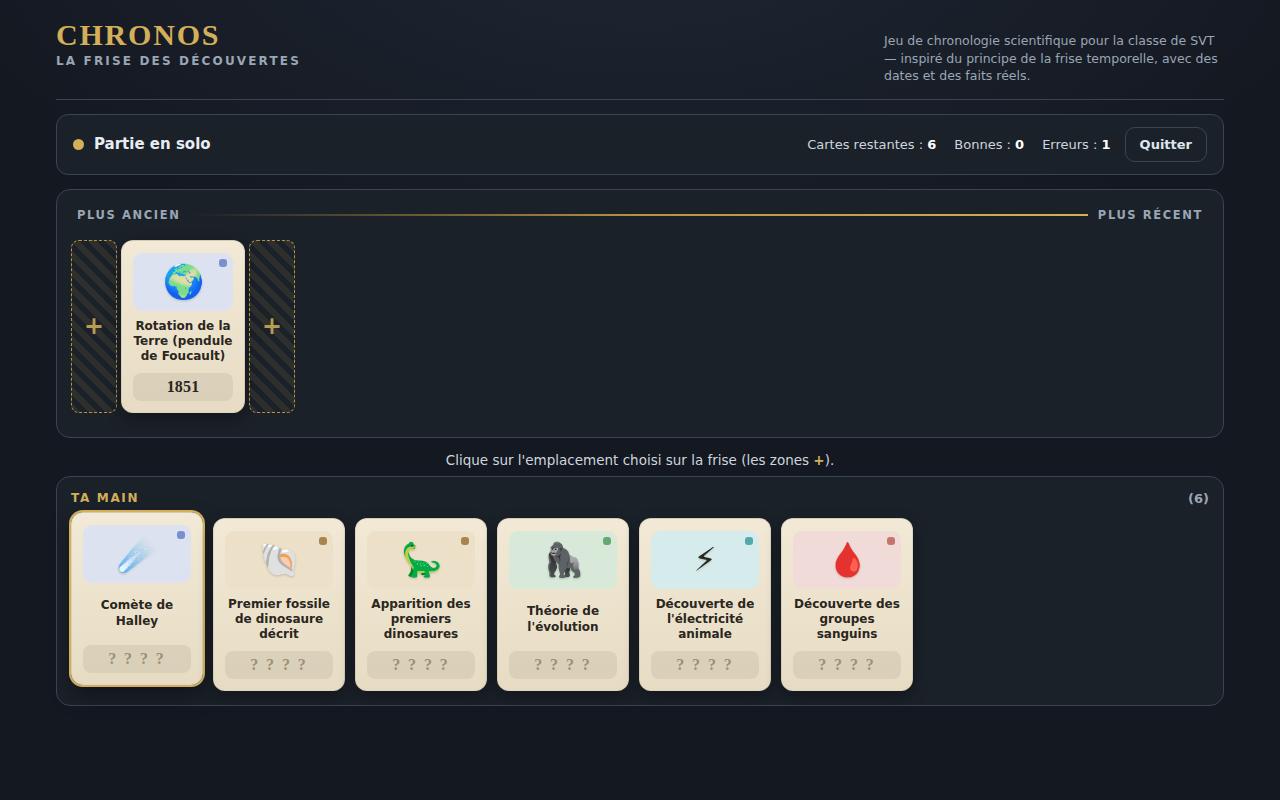
Task: Click the hidden date of Comète de Halley
Action: [137, 659]
